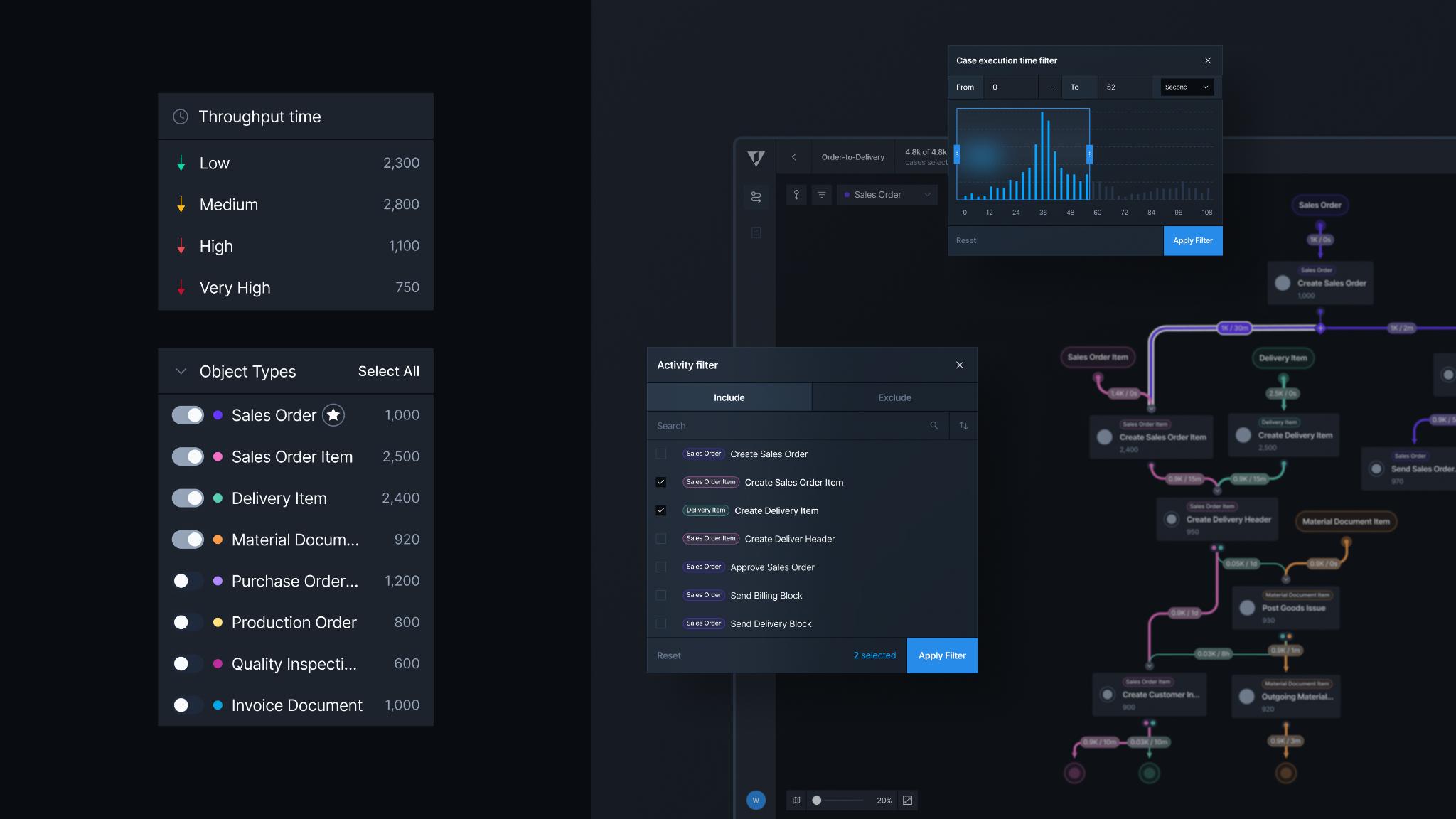Enable the Production Order toggle
Screen dimensions: 1456x819
(188, 623)
